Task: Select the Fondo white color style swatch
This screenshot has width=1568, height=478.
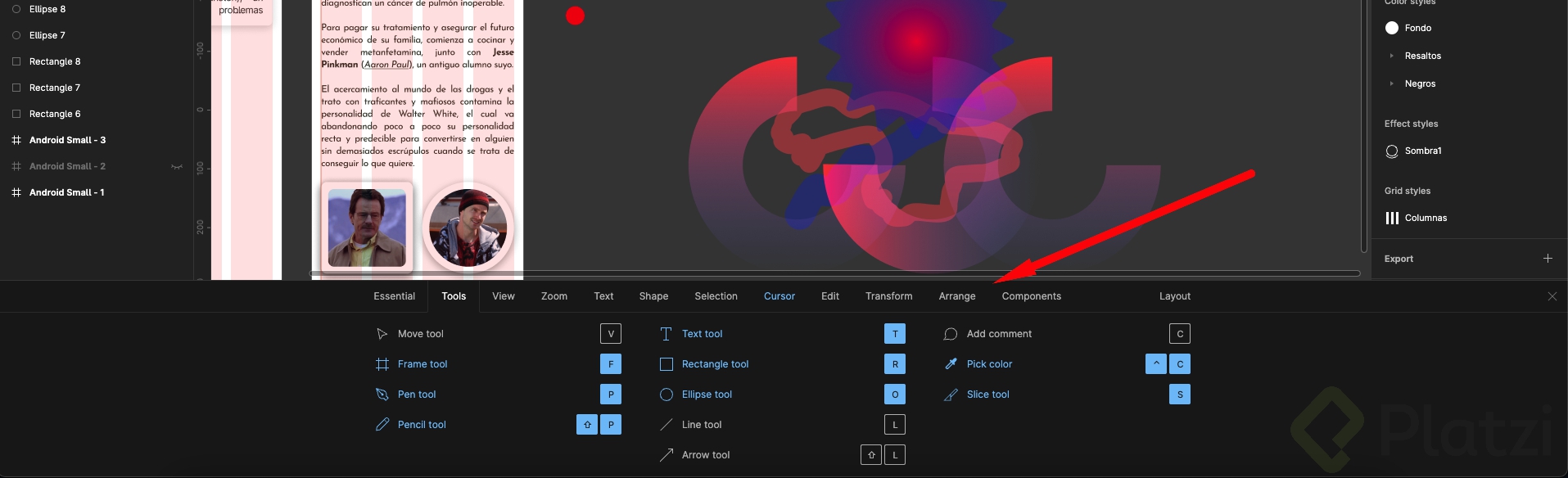Action: pos(1392,28)
